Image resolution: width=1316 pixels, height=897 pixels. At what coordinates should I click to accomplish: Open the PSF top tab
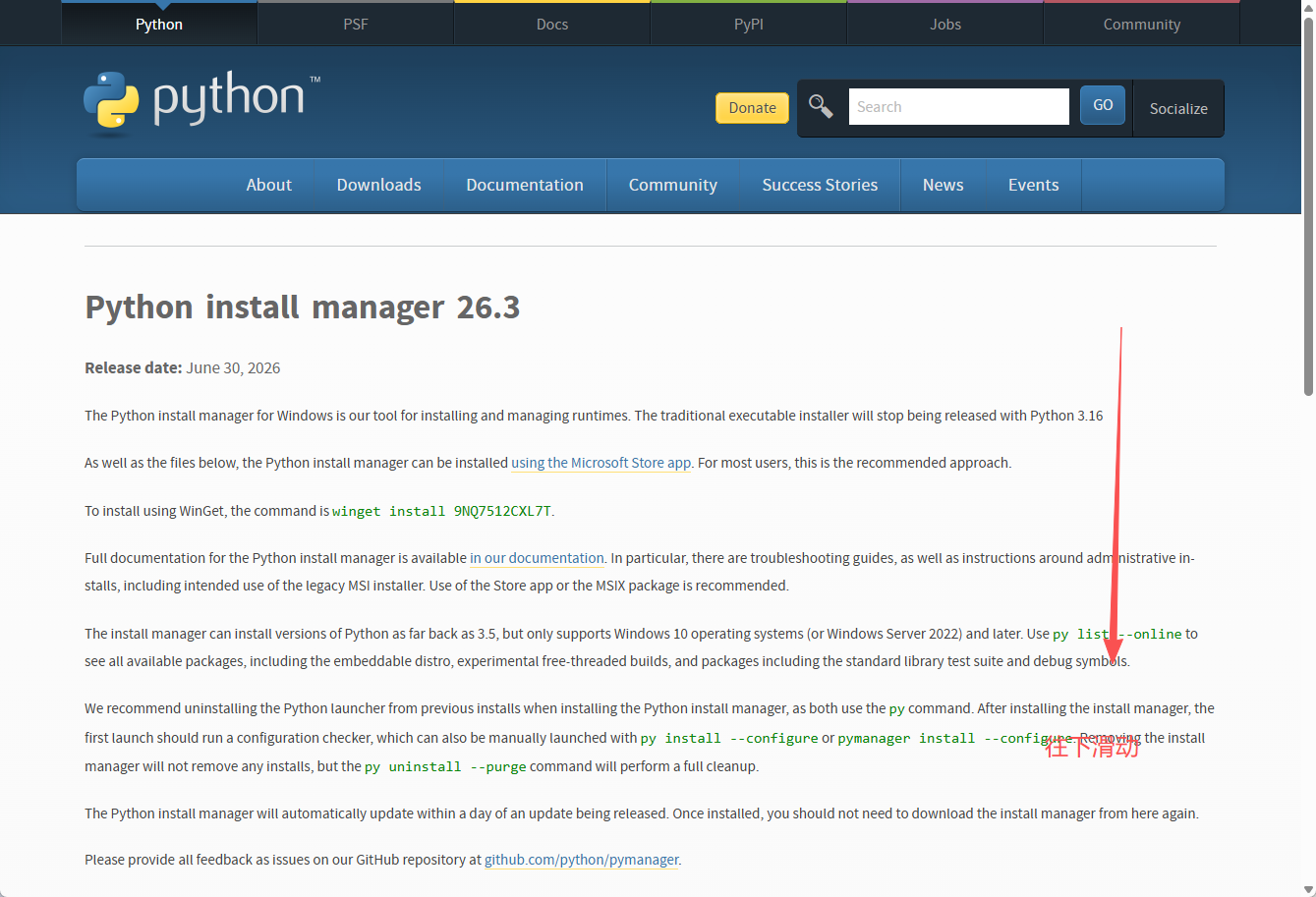[356, 24]
